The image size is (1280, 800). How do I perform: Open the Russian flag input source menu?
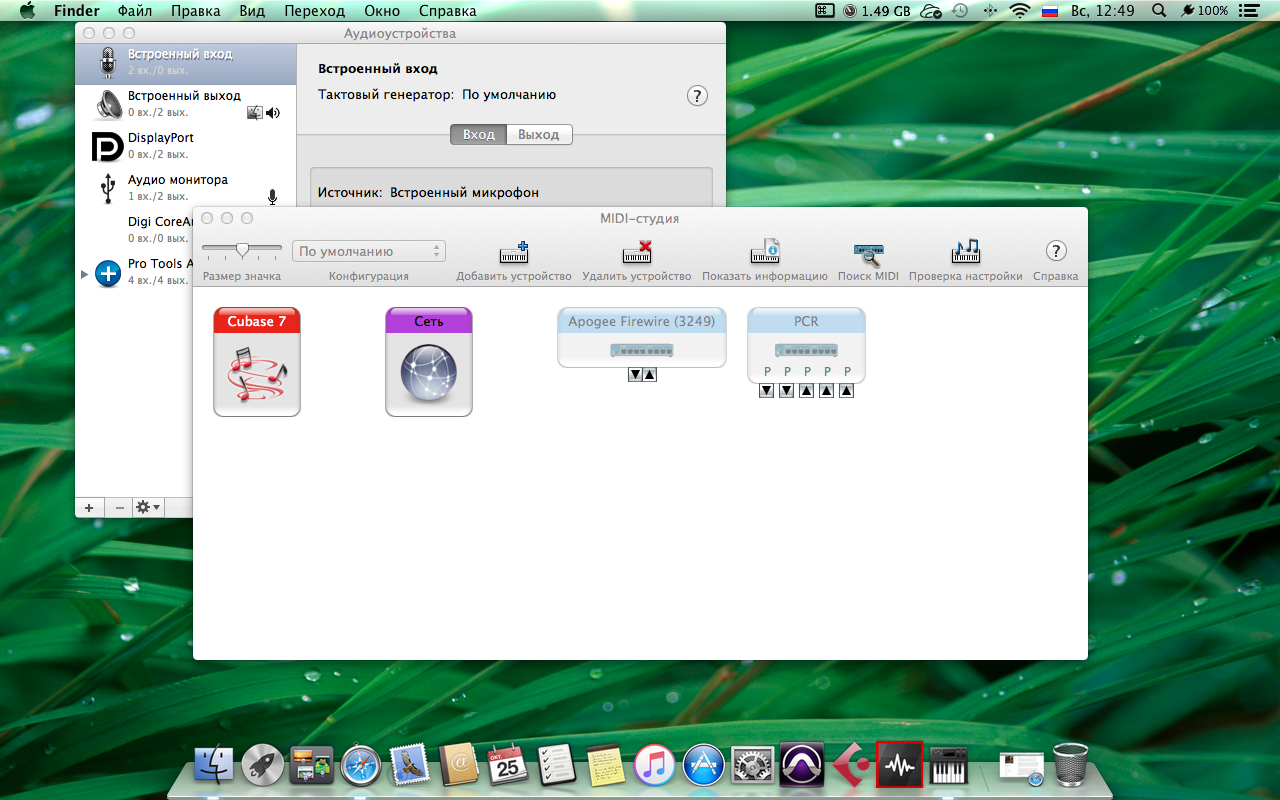pyautogui.click(x=1050, y=11)
